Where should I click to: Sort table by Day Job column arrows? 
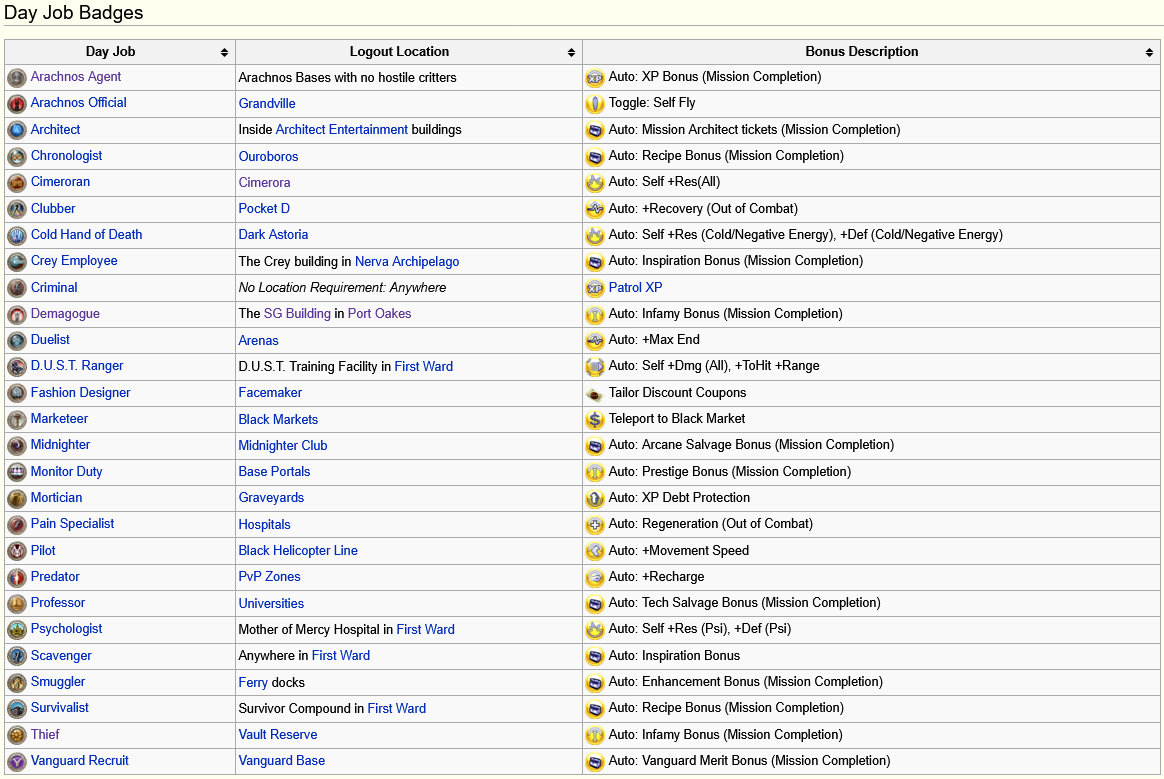[224, 52]
